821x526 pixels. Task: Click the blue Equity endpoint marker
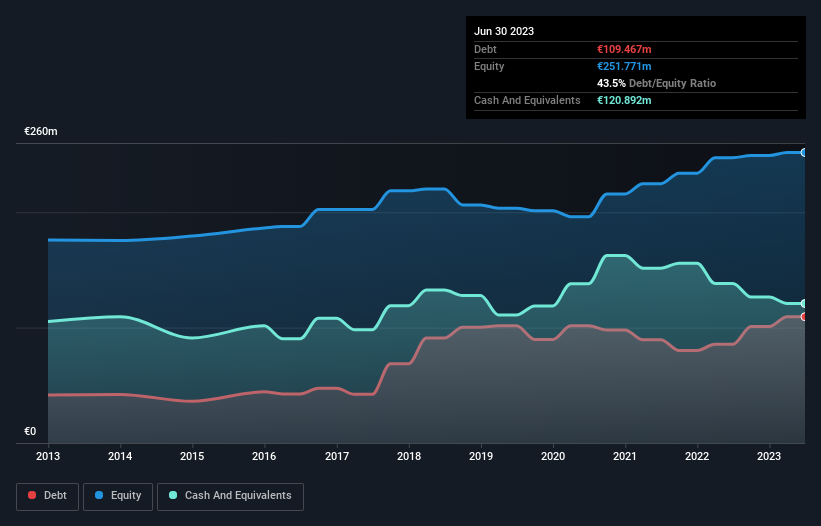coord(804,153)
